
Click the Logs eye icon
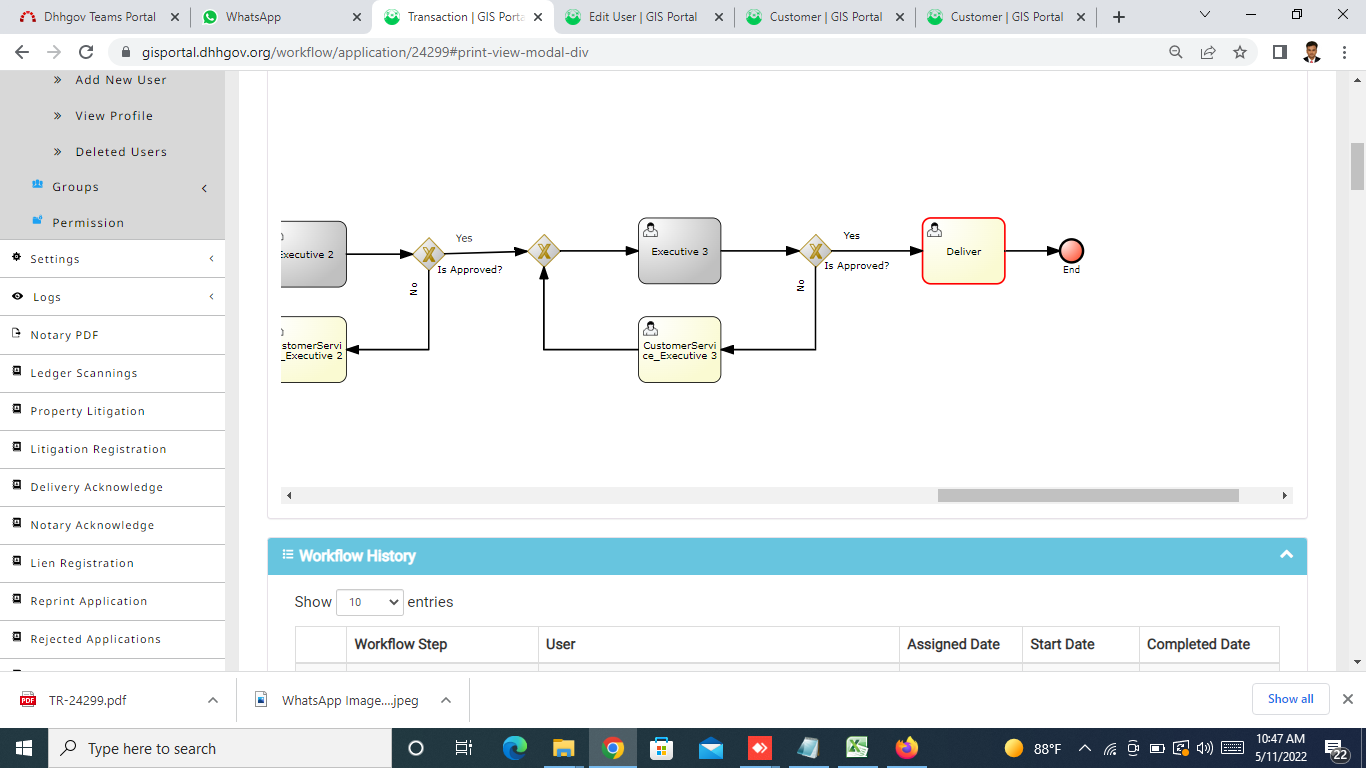point(17,296)
